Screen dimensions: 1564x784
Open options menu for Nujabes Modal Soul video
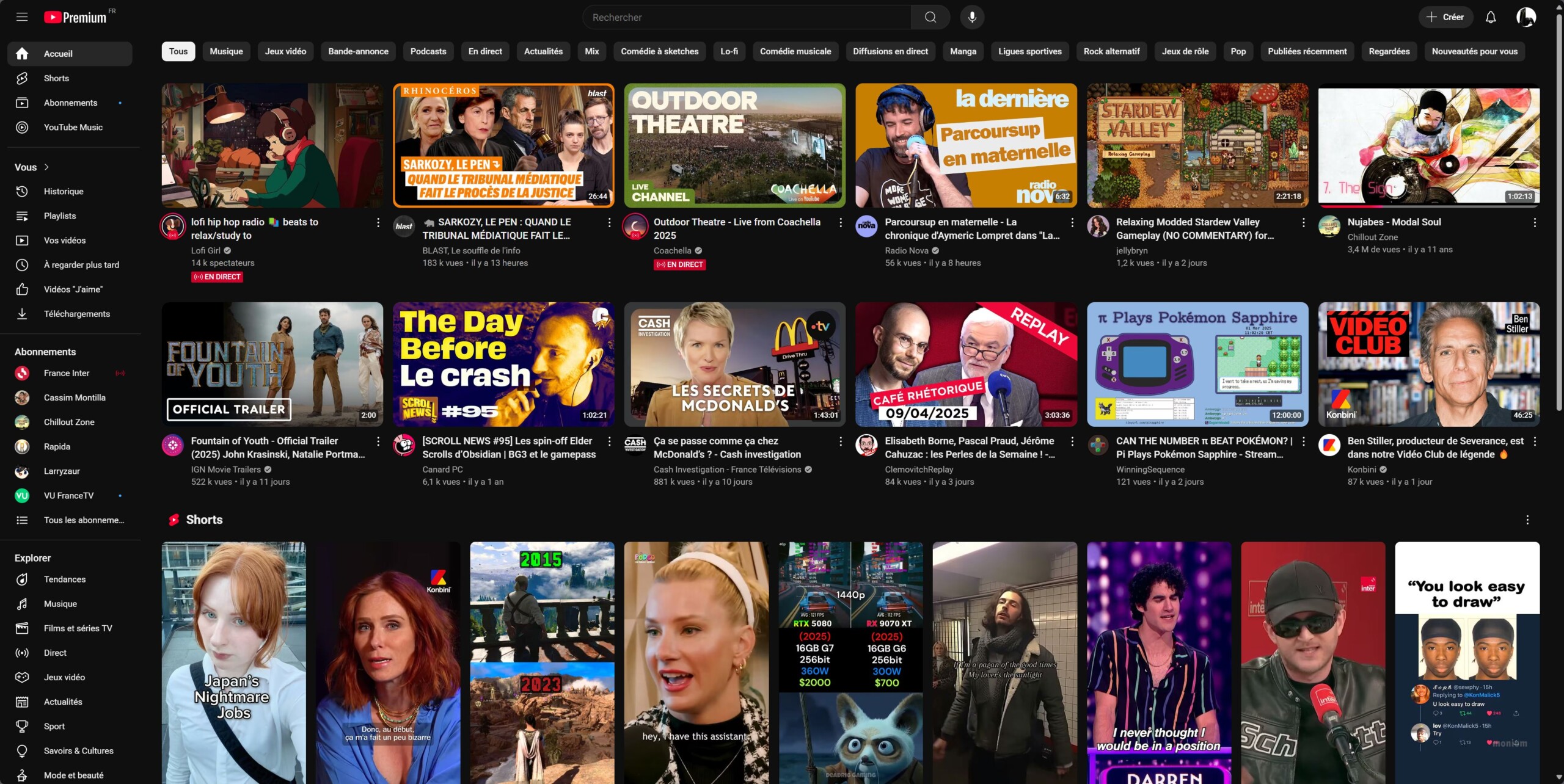click(x=1534, y=223)
